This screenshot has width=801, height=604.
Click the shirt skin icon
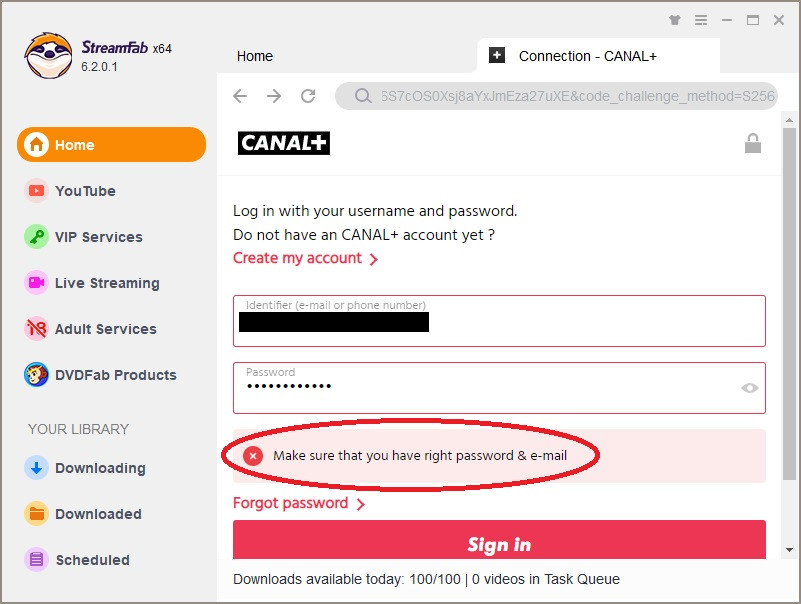(x=675, y=20)
